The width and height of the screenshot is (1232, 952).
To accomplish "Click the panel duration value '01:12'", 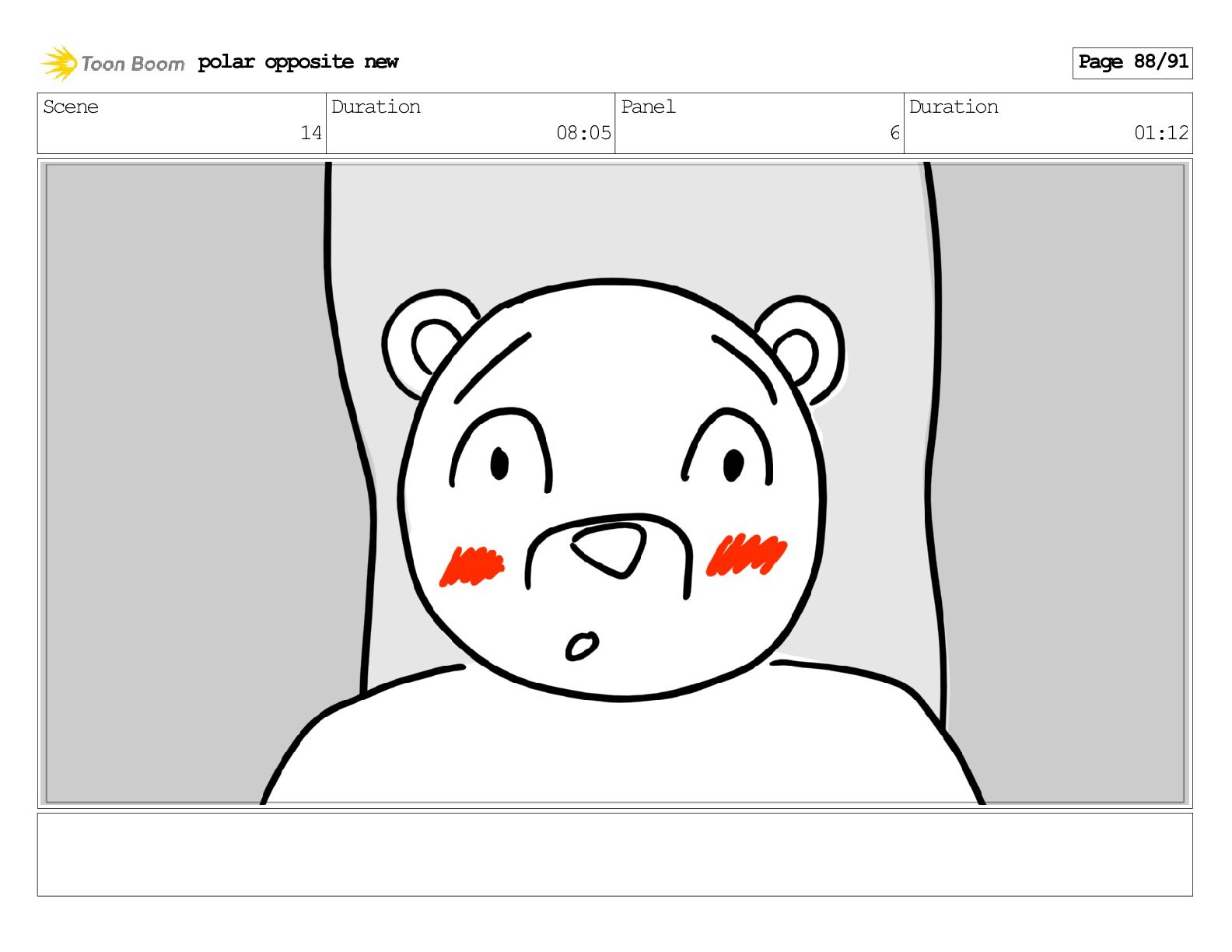I will click(x=1161, y=133).
